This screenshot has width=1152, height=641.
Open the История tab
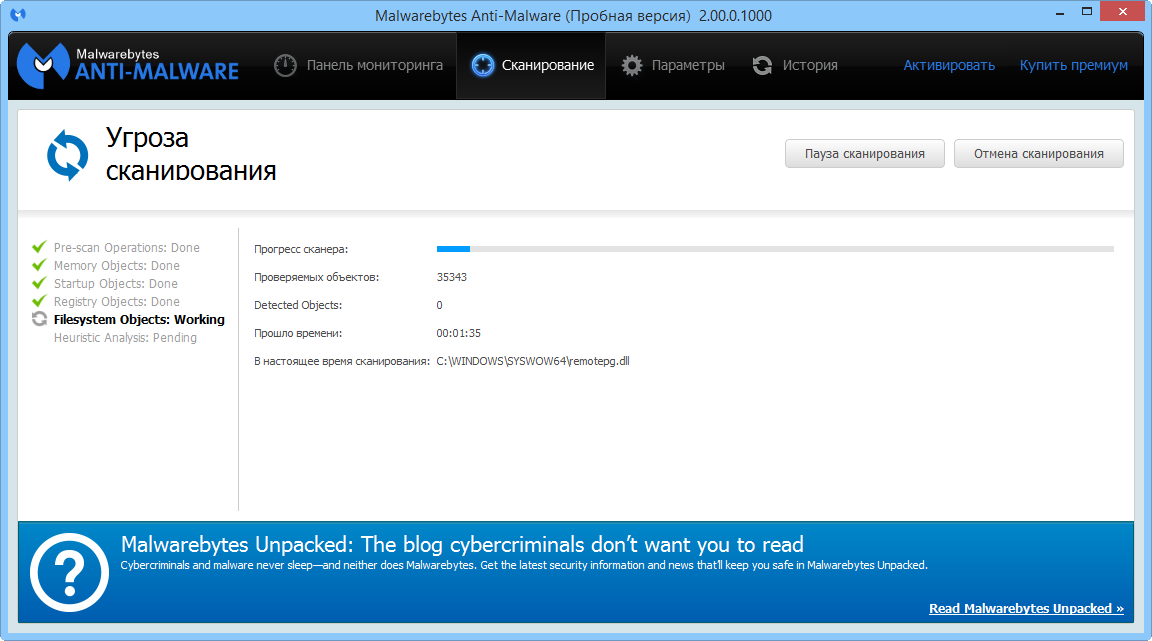808,64
